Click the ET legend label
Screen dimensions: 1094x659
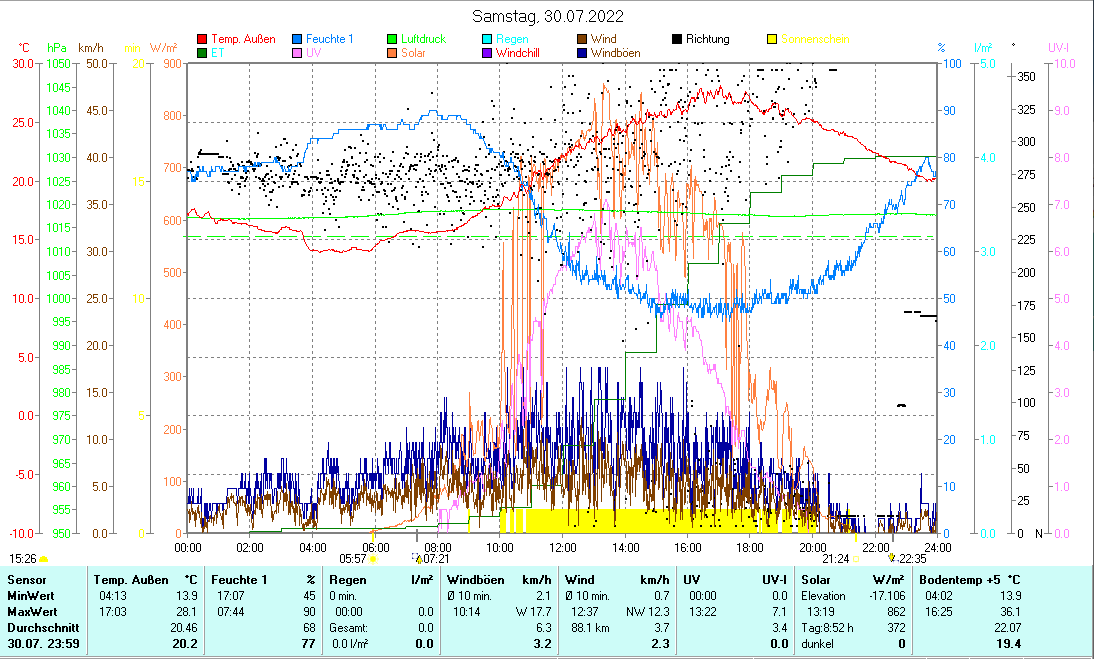[x=218, y=53]
